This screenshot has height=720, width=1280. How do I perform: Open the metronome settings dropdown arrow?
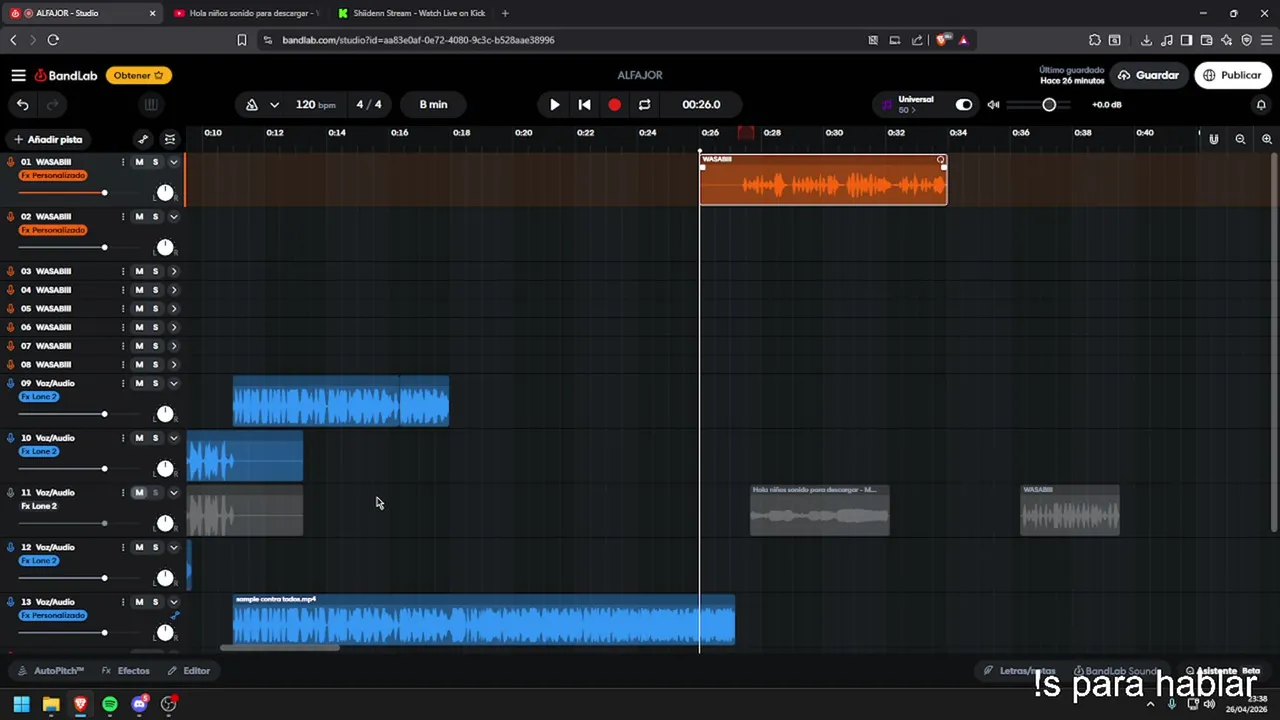pos(274,104)
